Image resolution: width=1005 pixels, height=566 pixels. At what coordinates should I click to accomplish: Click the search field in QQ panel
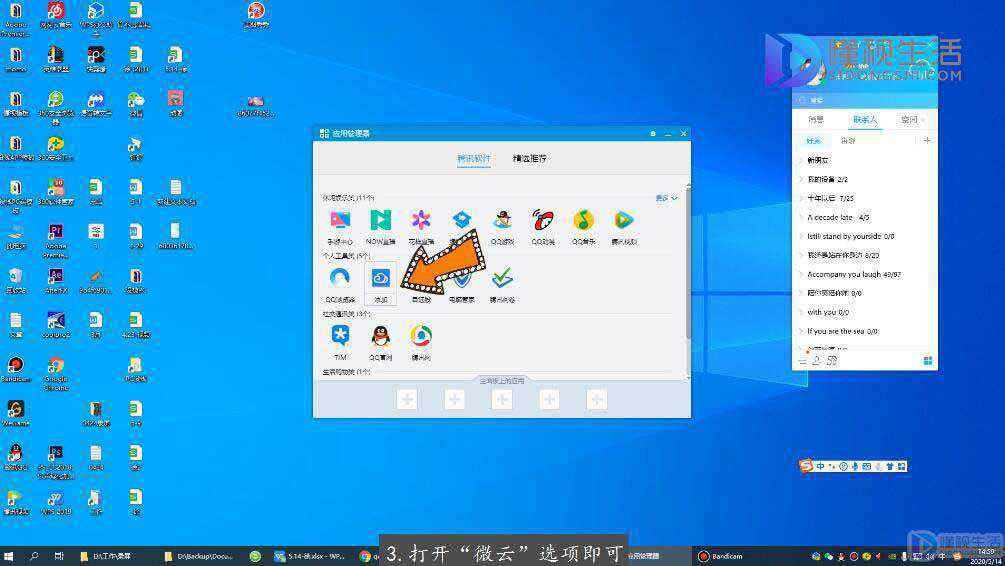(x=864, y=100)
